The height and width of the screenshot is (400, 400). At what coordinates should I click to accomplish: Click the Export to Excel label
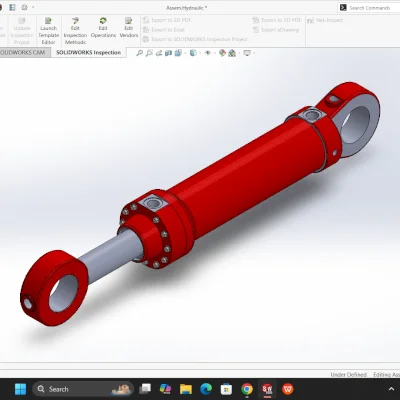[168, 30]
